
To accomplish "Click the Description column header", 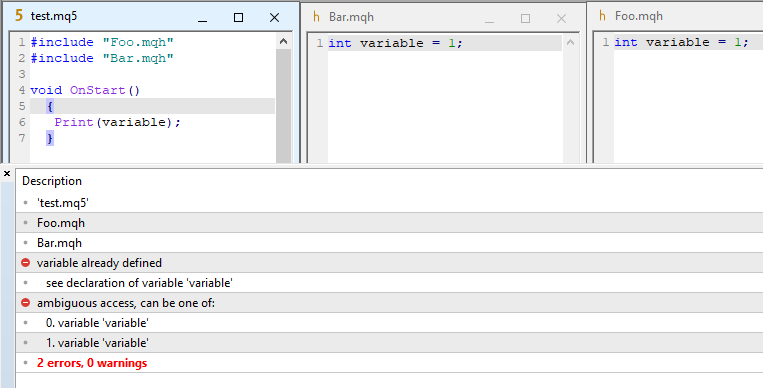I will (52, 181).
